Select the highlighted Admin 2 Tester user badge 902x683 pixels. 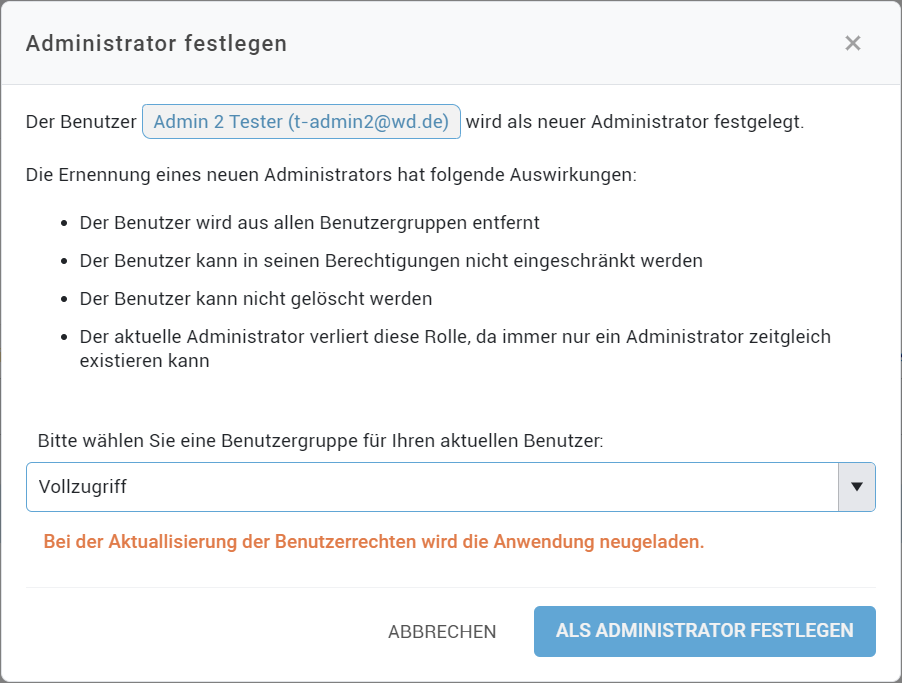point(300,121)
